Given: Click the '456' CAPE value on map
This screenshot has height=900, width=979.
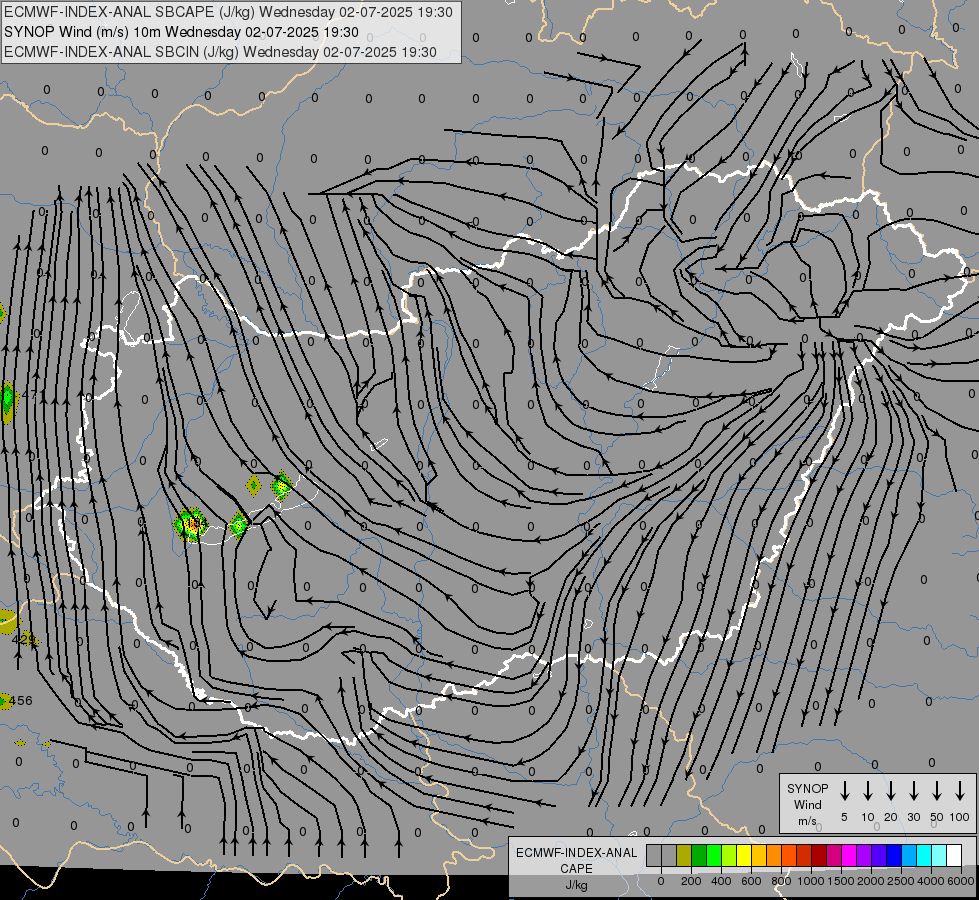Looking at the screenshot, I should [x=21, y=701].
